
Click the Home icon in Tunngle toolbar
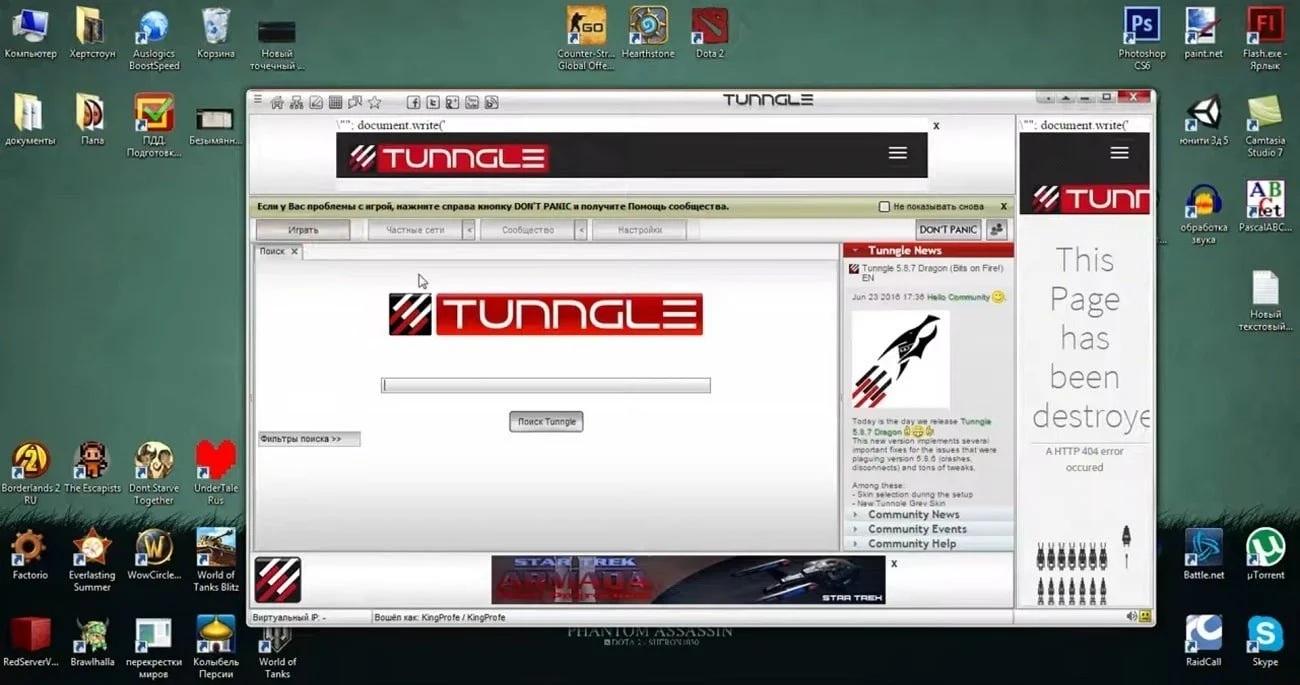point(277,101)
